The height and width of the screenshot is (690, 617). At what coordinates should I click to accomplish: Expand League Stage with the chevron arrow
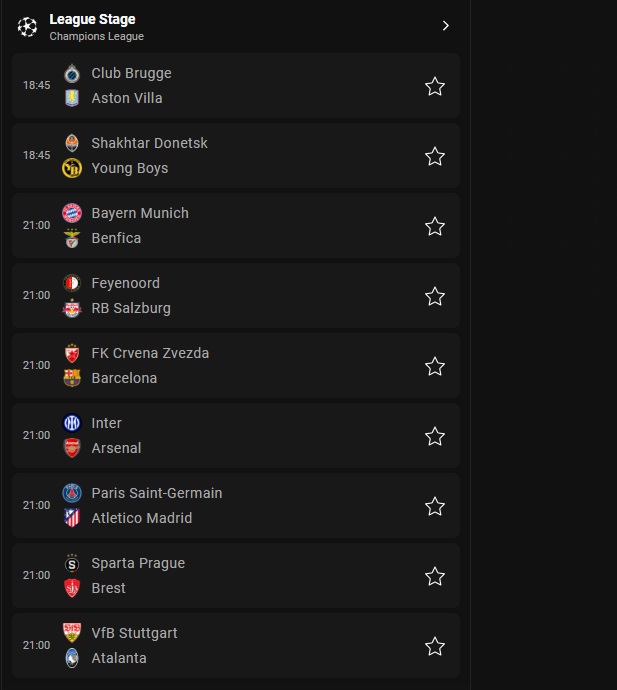pyautogui.click(x=445, y=26)
